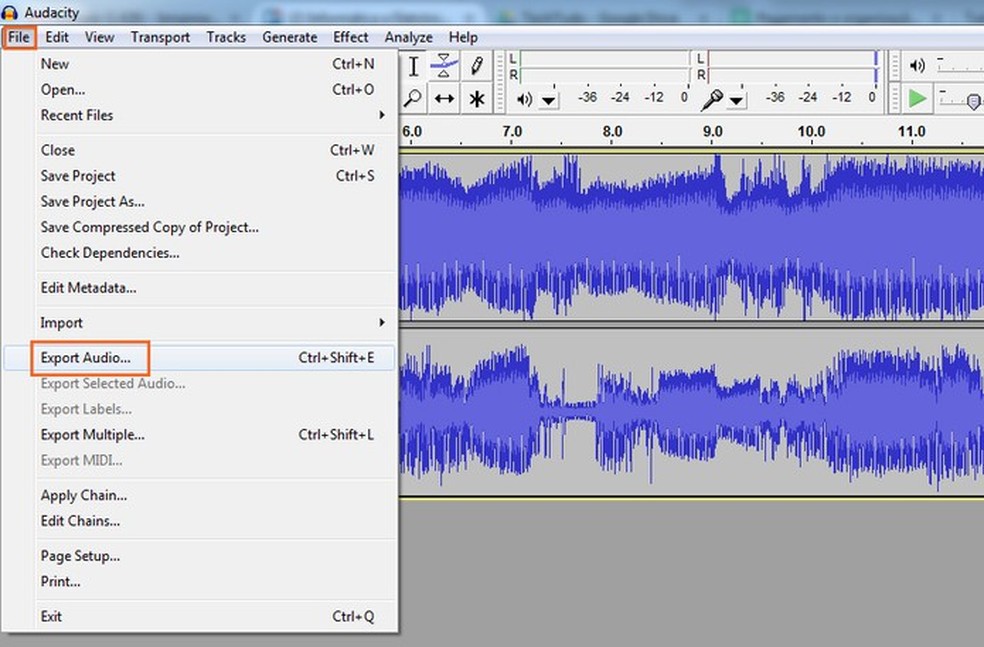
Task: Open the output meter dropdown arrow
Action: tap(549, 100)
